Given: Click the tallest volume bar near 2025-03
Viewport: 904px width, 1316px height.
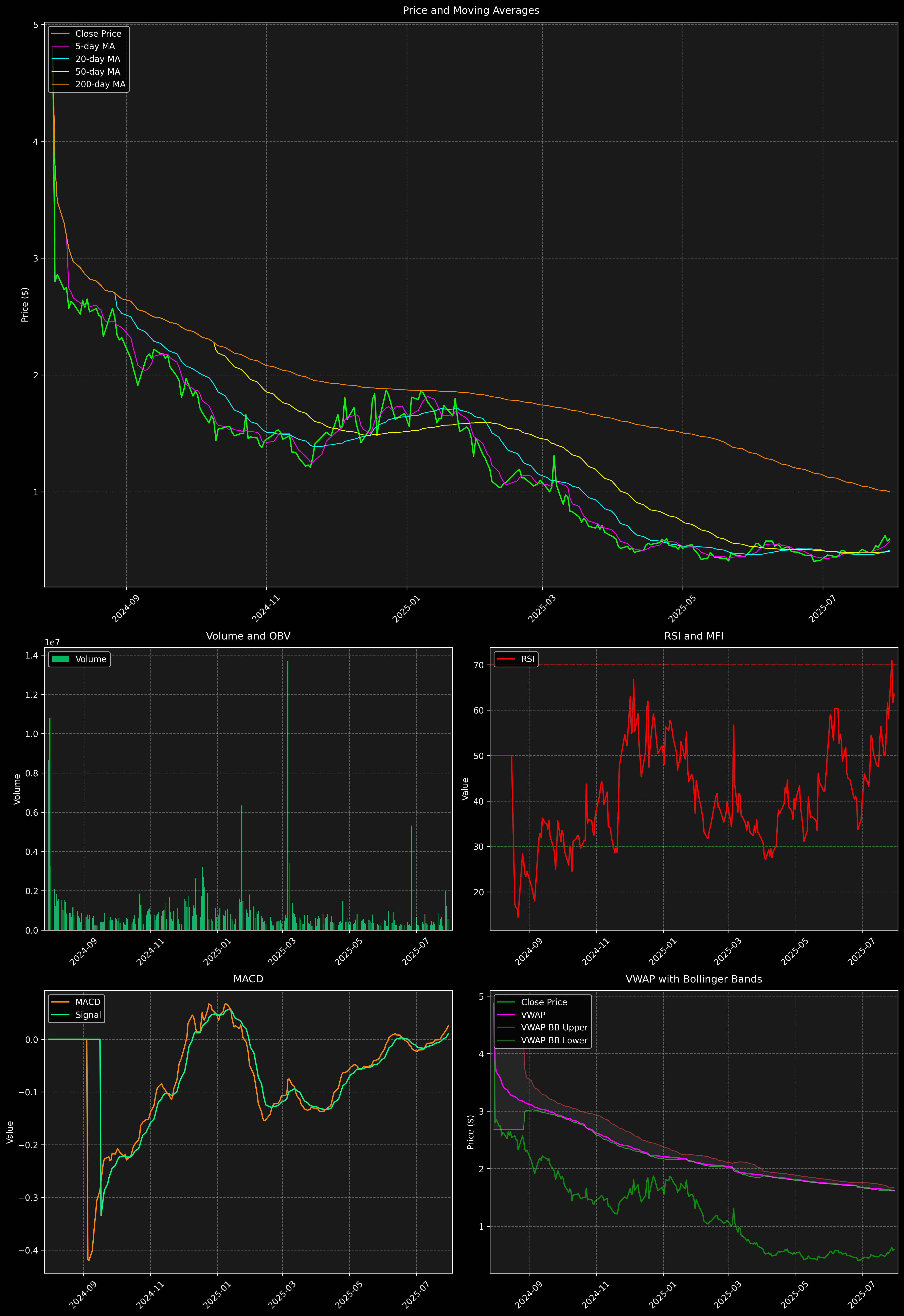Looking at the screenshot, I should (x=288, y=796).
